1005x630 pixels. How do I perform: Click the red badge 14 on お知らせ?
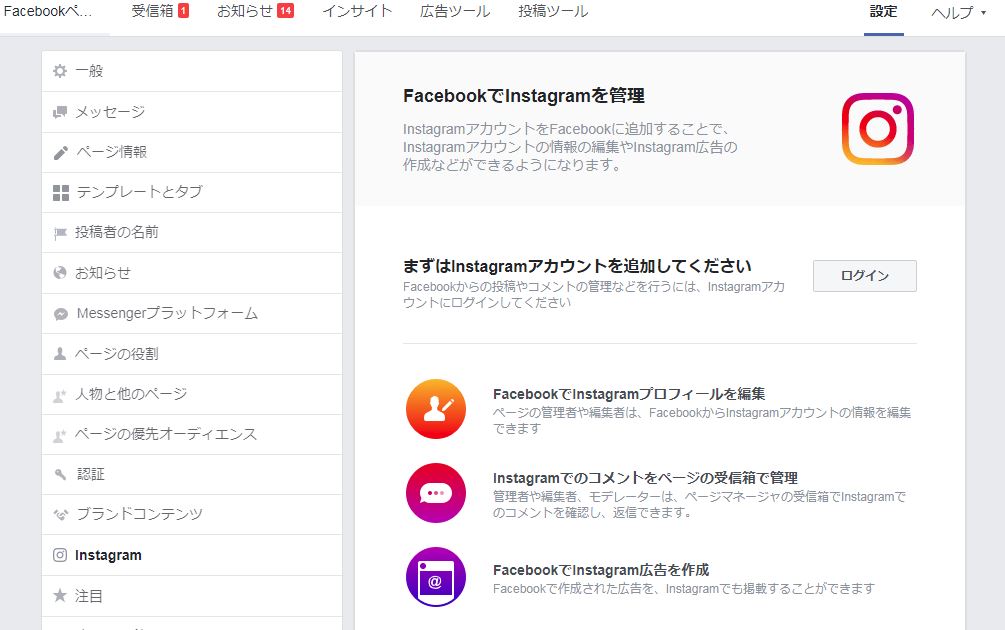[286, 11]
